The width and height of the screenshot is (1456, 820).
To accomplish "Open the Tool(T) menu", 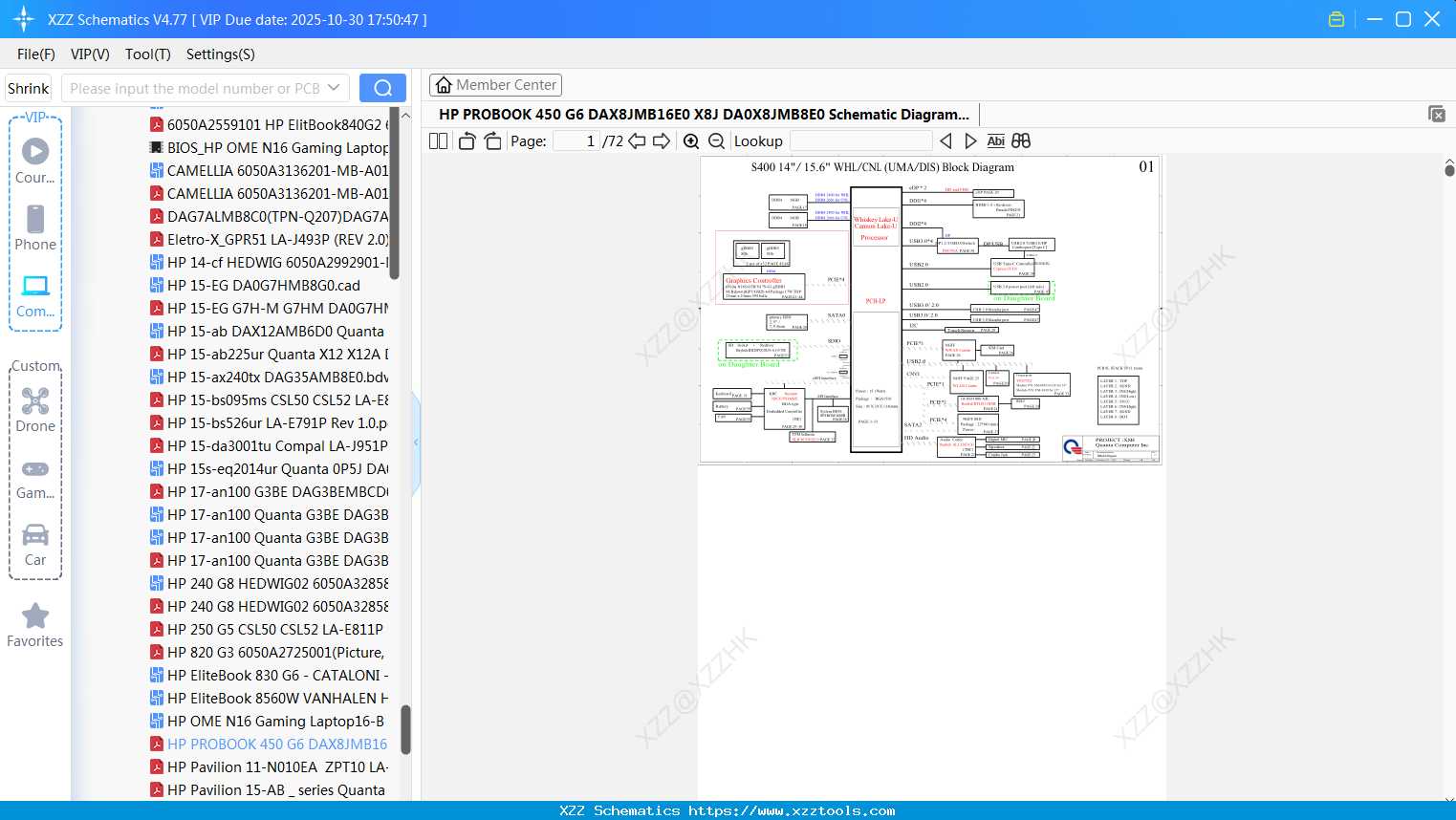I will [148, 54].
